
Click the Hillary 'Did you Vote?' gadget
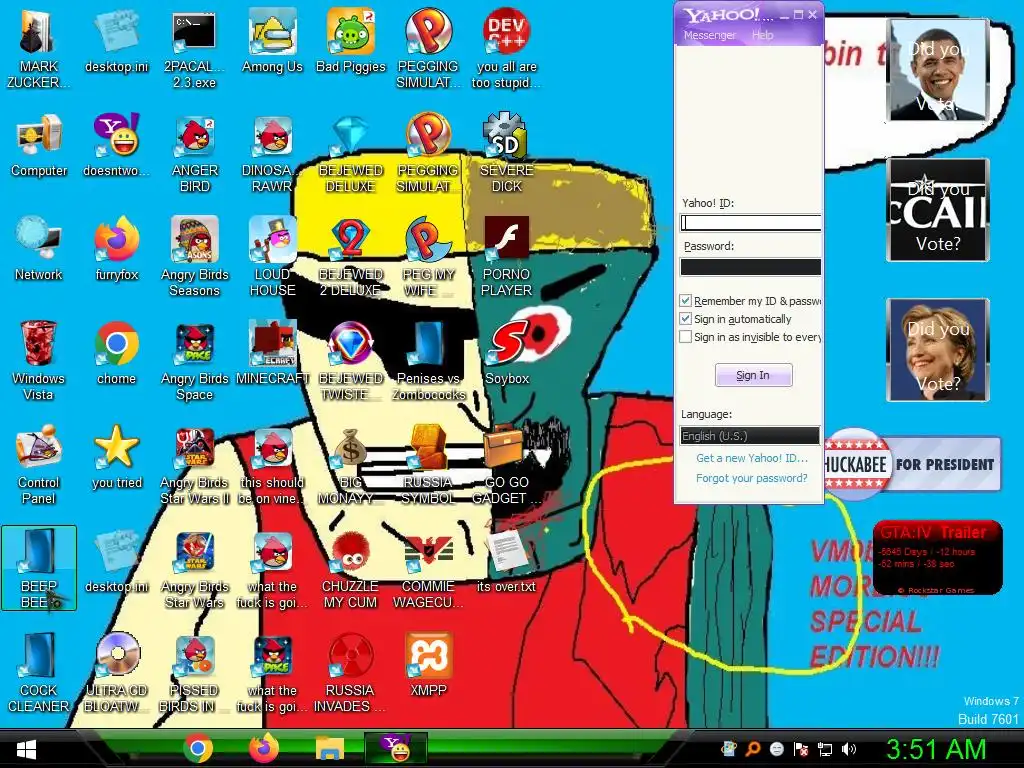coord(938,349)
